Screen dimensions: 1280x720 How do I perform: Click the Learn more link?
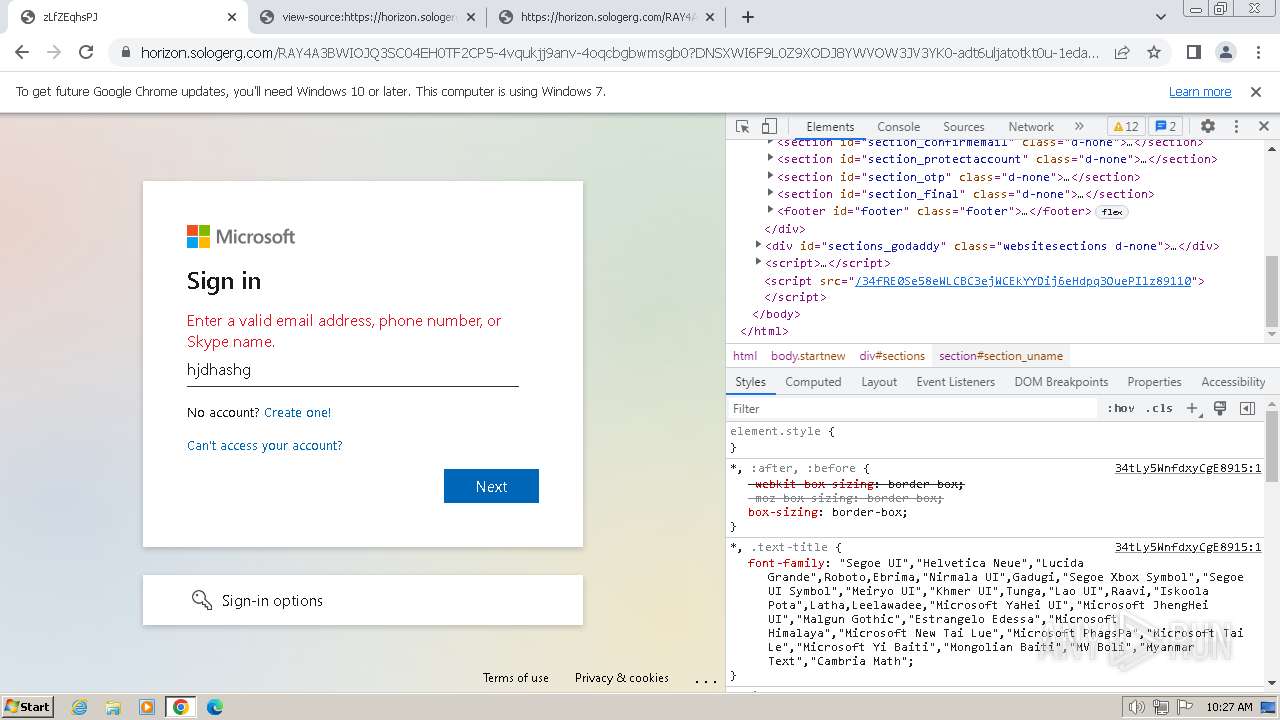[1200, 92]
